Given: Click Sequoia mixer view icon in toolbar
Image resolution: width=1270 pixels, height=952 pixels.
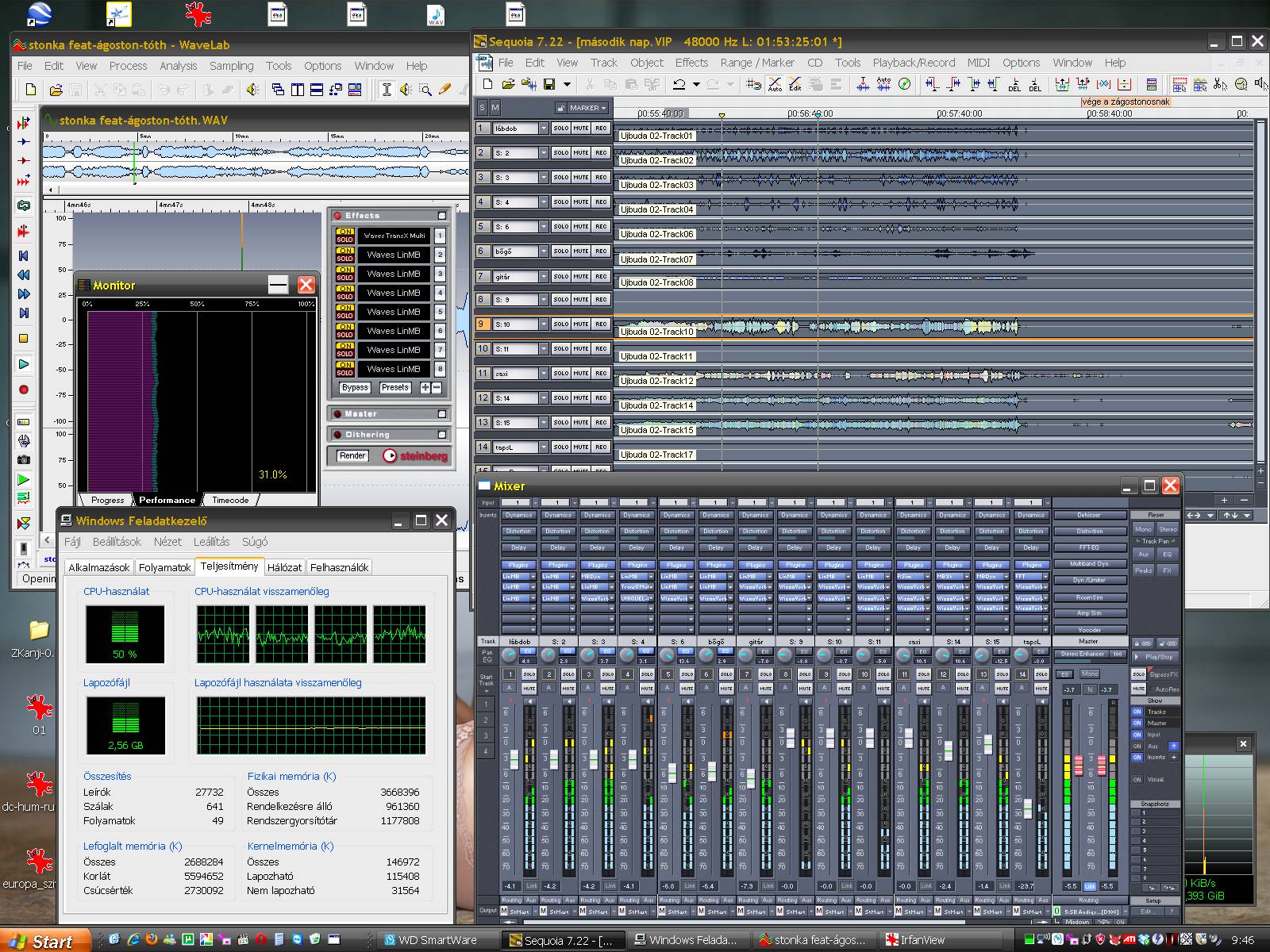Looking at the screenshot, I should [1152, 83].
